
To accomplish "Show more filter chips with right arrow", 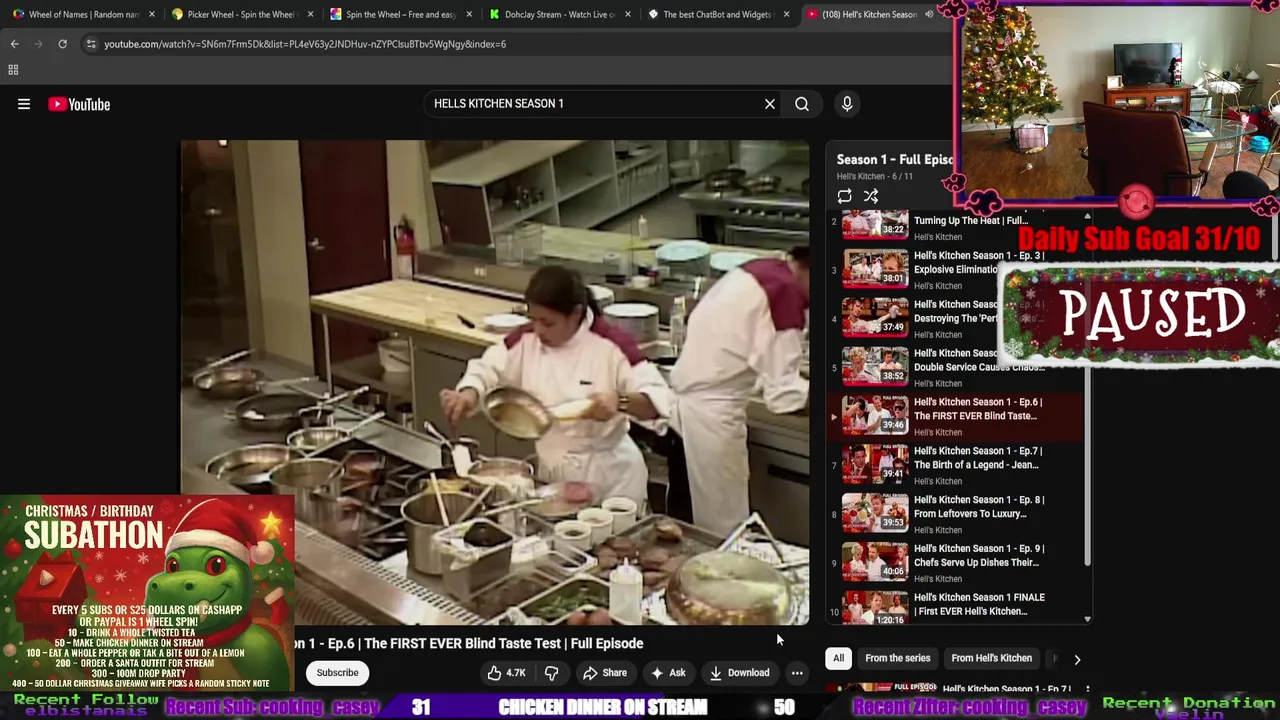I will [x=1077, y=659].
